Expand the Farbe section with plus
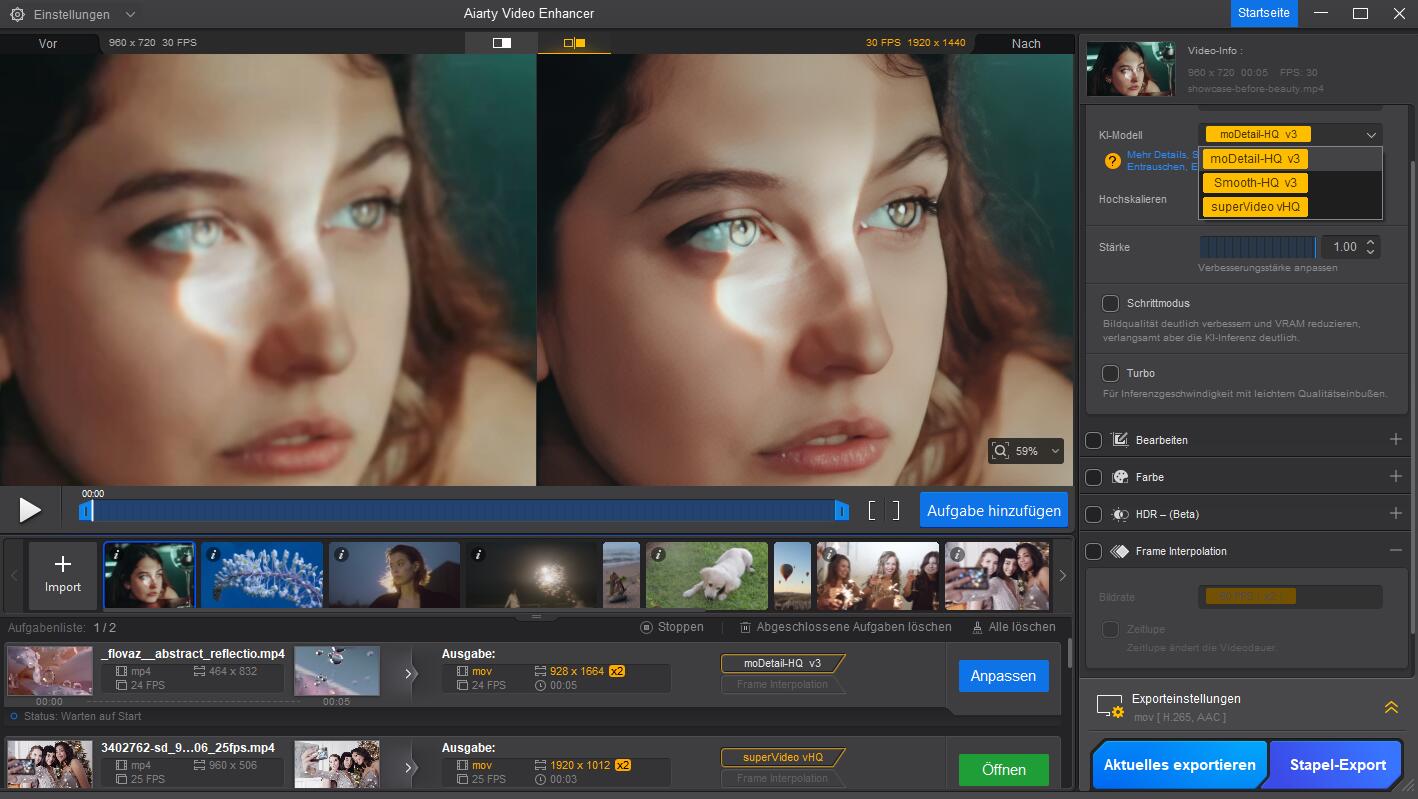The height and width of the screenshot is (799, 1418). click(x=1396, y=477)
